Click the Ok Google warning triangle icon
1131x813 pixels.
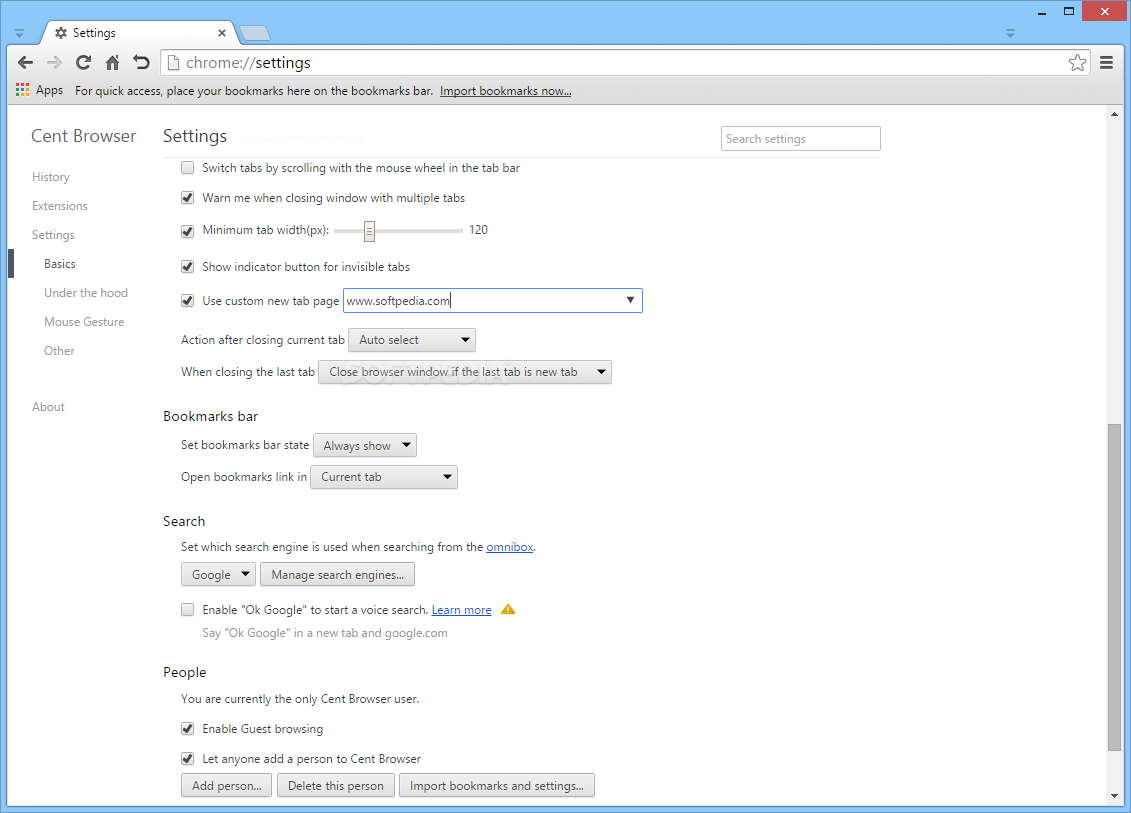(x=508, y=610)
